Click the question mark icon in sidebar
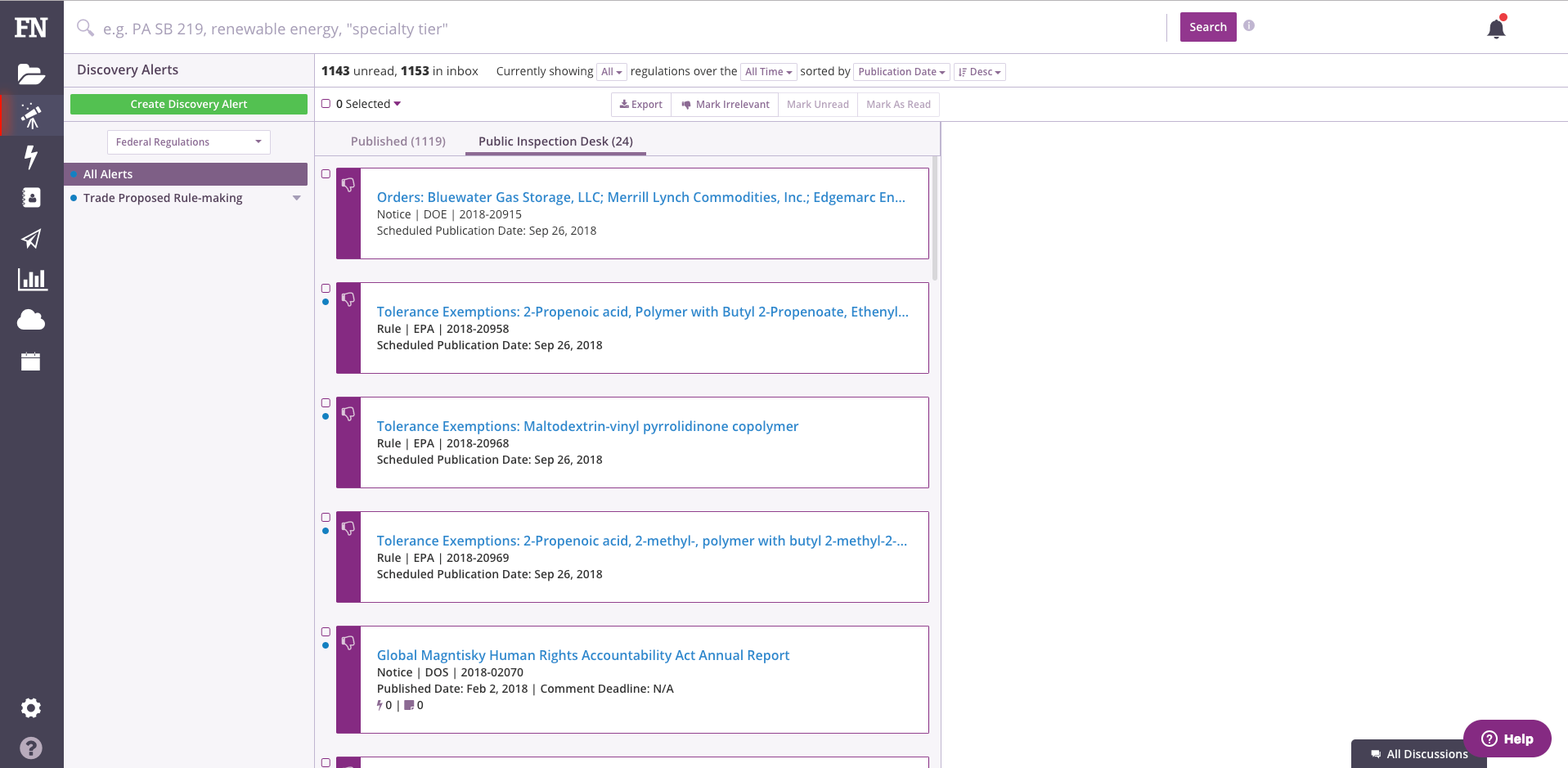 31,748
